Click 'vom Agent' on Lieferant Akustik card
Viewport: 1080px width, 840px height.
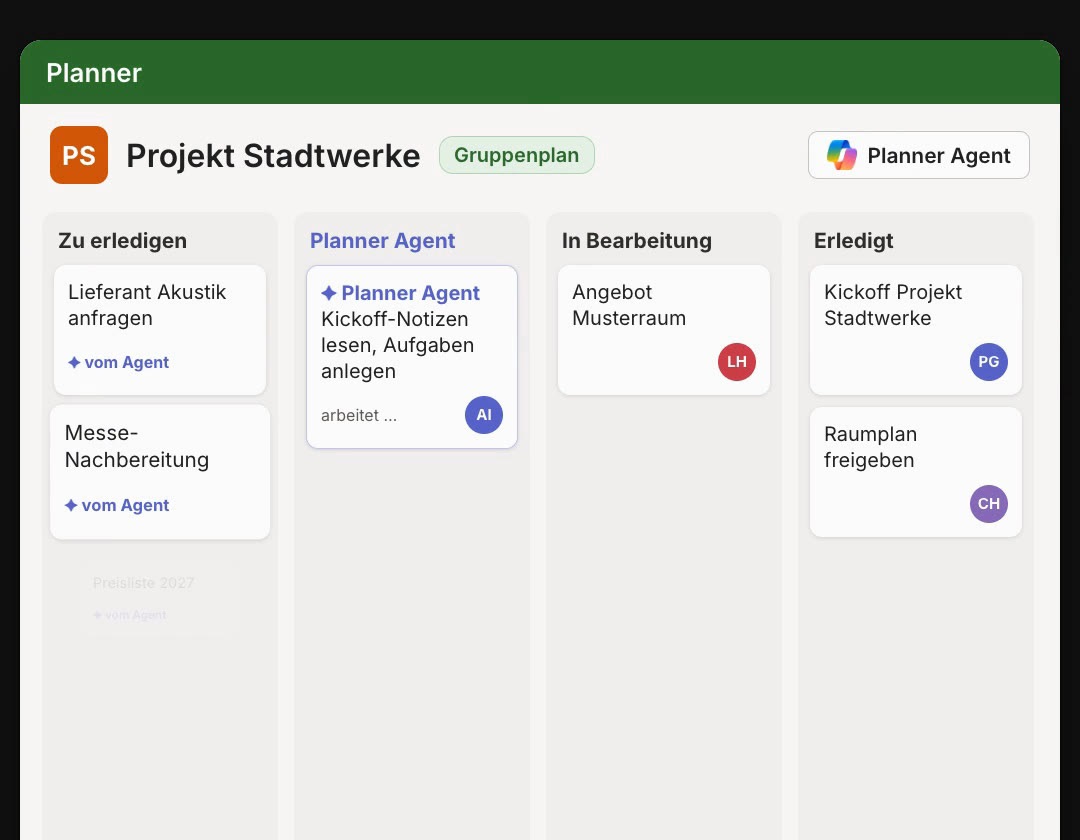(118, 362)
